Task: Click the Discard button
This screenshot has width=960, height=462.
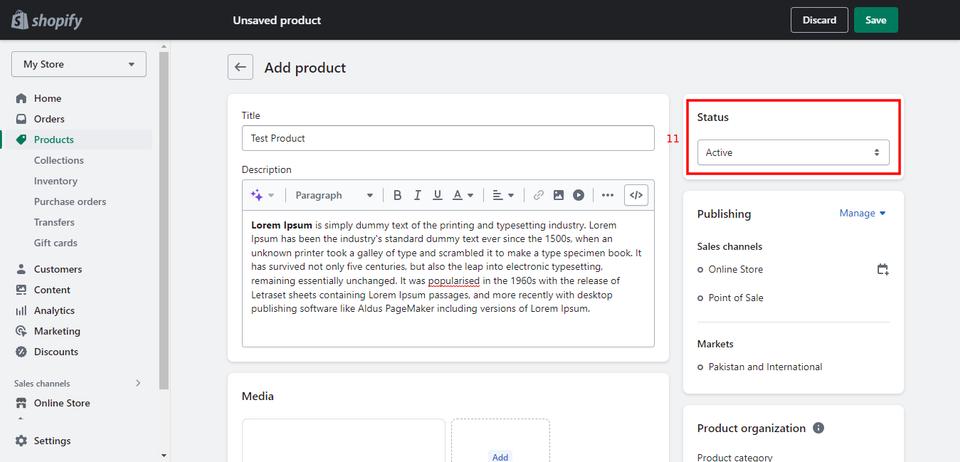Action: point(819,20)
